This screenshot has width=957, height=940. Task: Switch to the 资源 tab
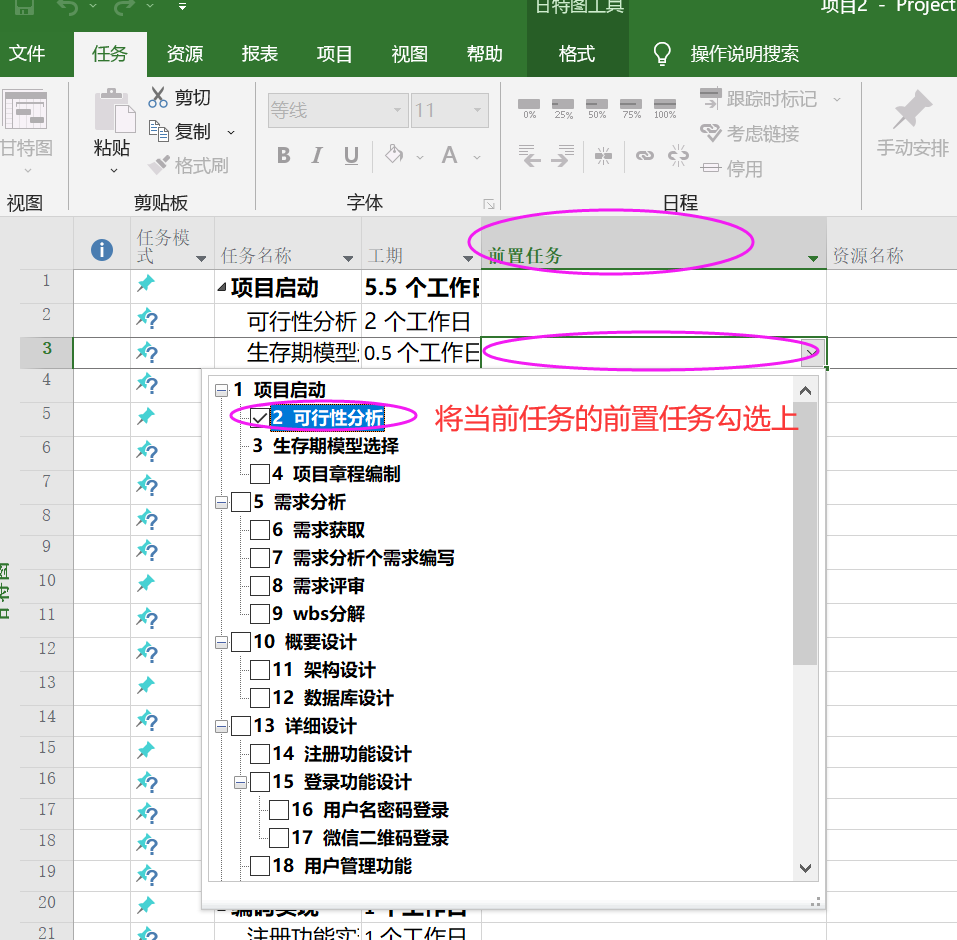(x=184, y=54)
